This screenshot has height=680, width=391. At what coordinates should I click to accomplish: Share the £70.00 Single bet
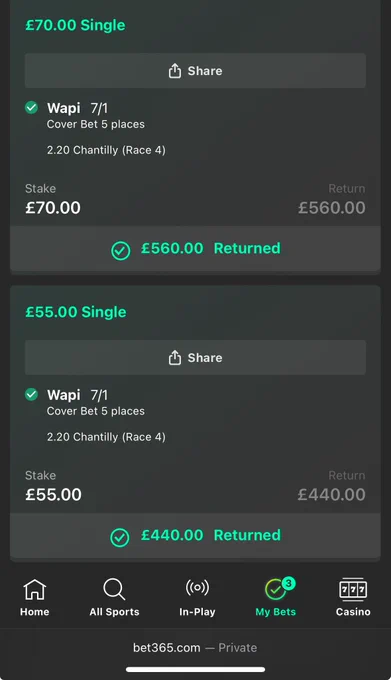pos(195,71)
